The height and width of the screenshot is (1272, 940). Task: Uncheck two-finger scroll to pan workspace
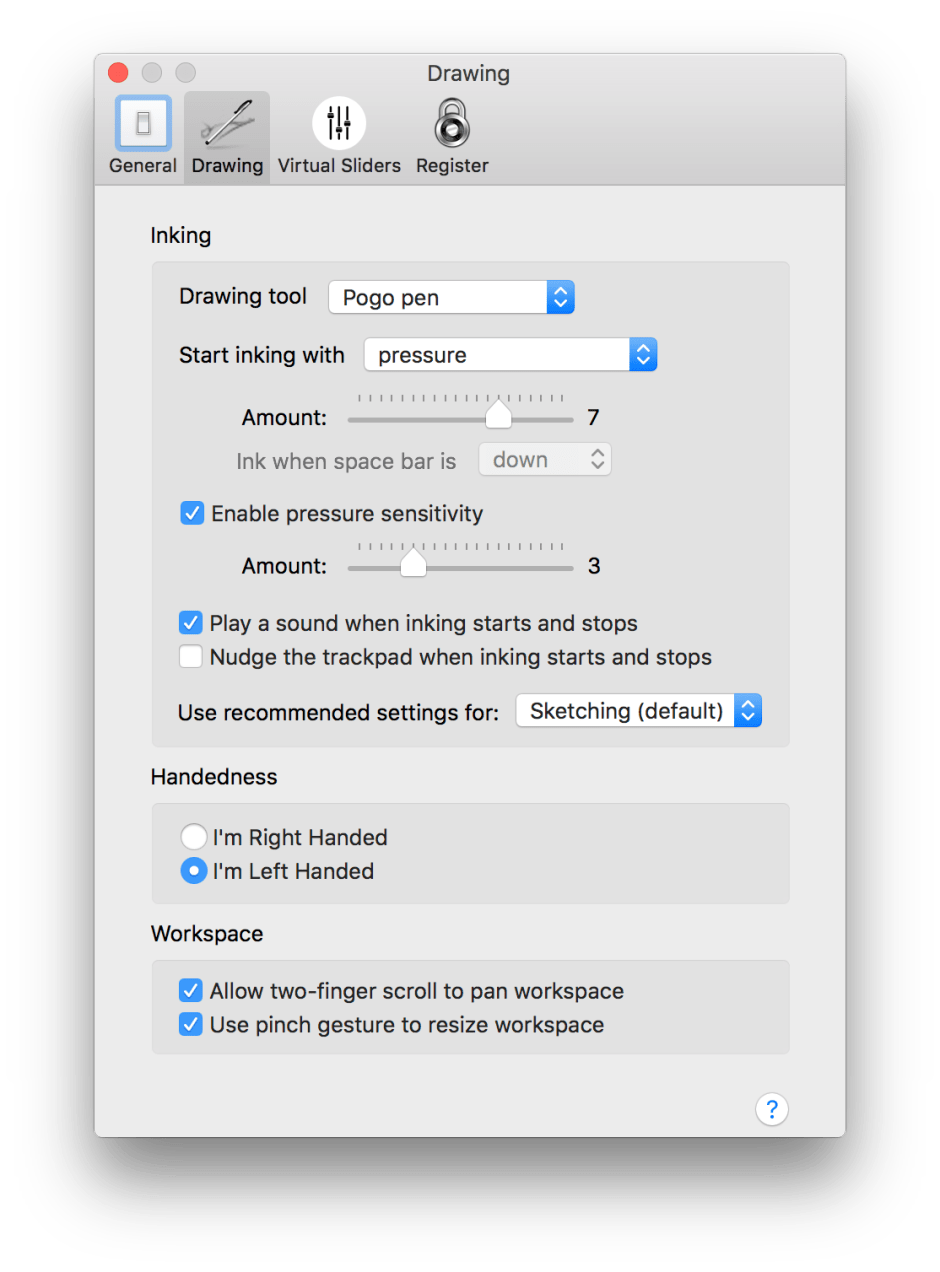pyautogui.click(x=191, y=990)
